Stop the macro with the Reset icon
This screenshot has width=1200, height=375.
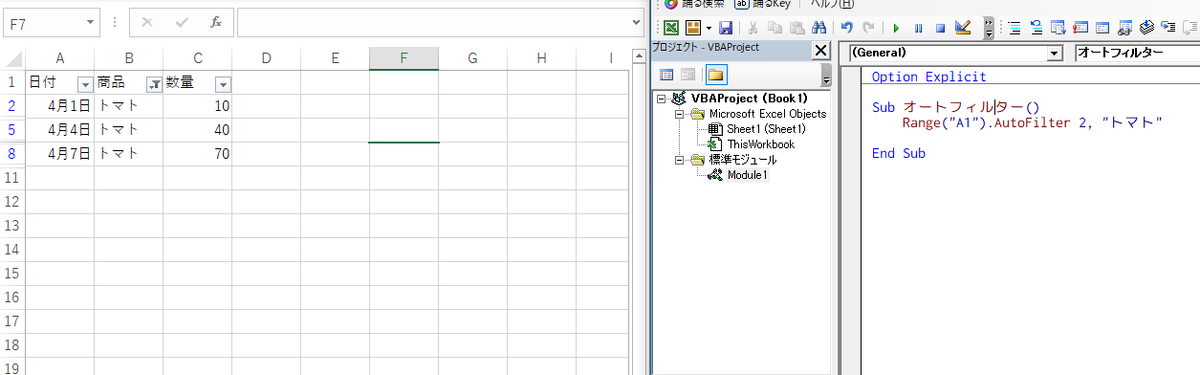pyautogui.click(x=940, y=28)
